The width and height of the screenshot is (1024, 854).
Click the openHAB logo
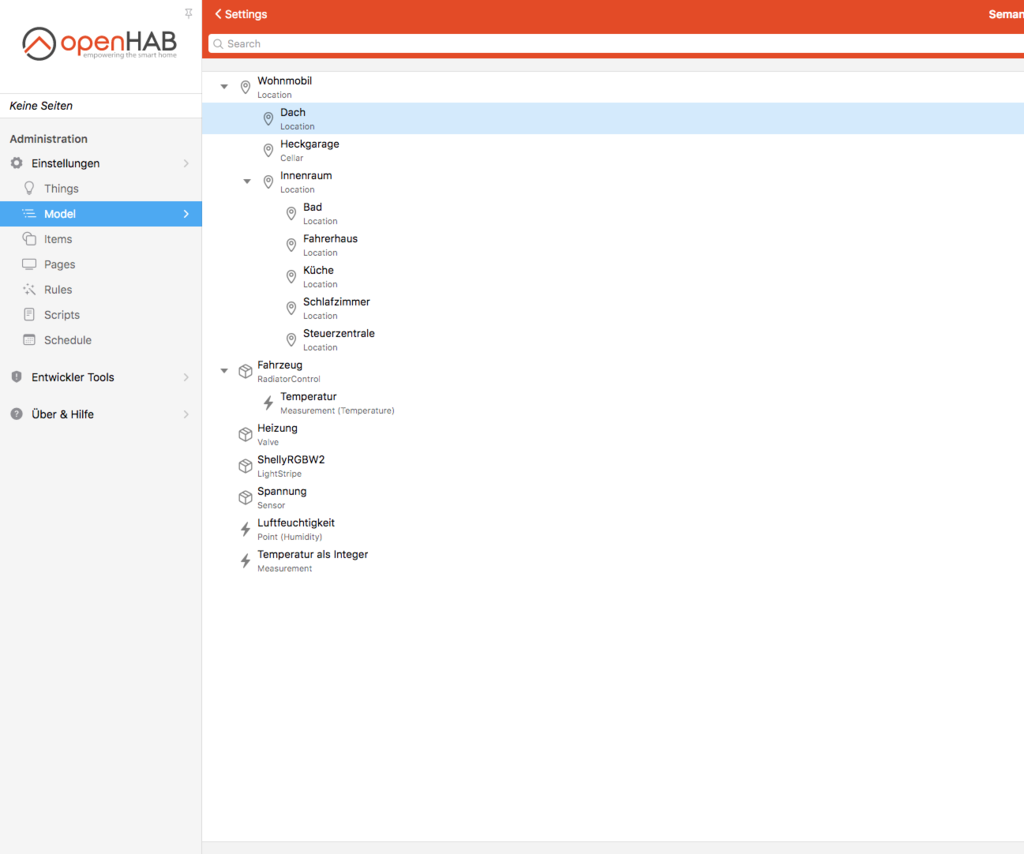coord(99,44)
